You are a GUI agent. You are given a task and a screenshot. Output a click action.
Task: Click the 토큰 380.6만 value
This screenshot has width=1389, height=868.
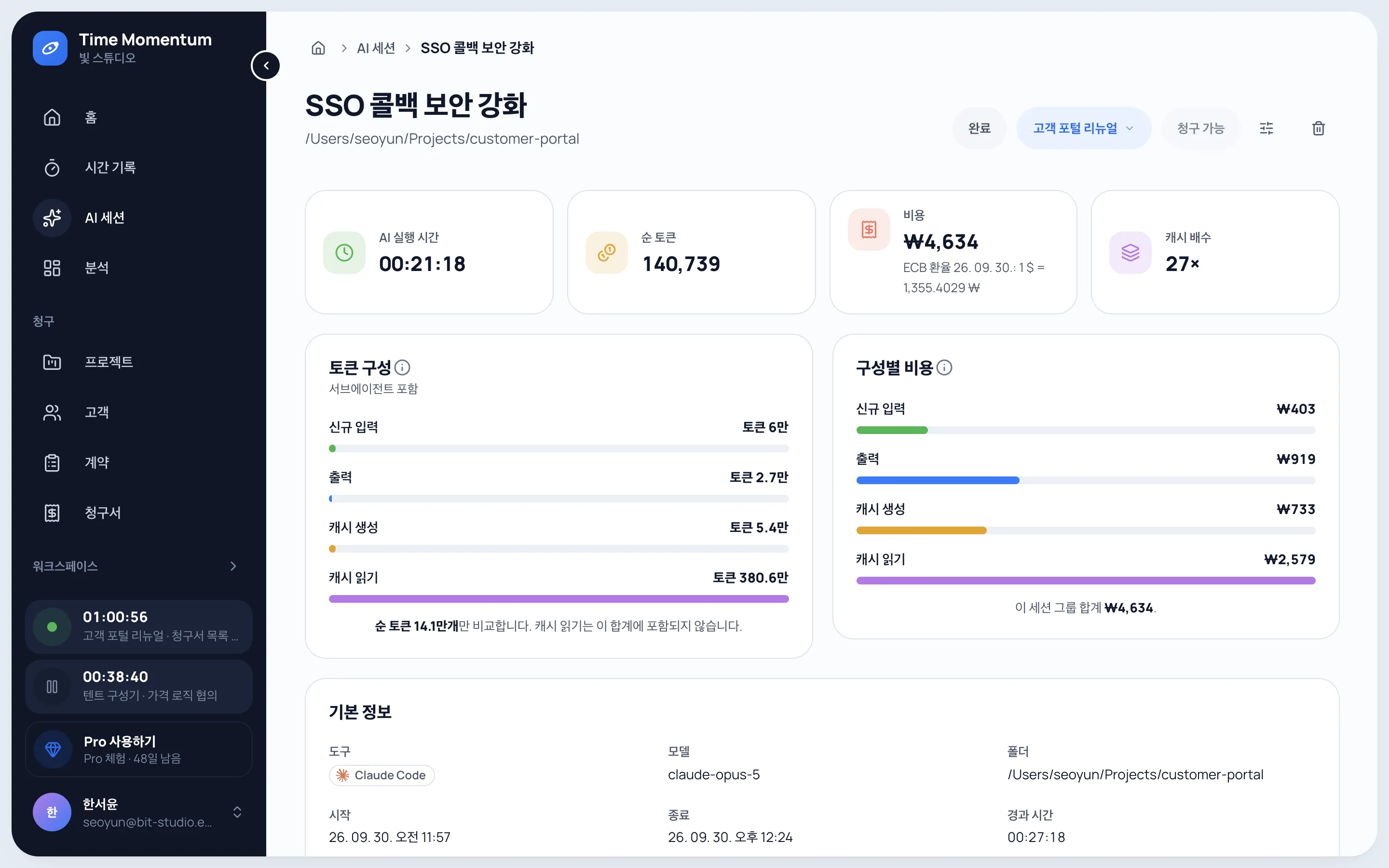point(750,578)
